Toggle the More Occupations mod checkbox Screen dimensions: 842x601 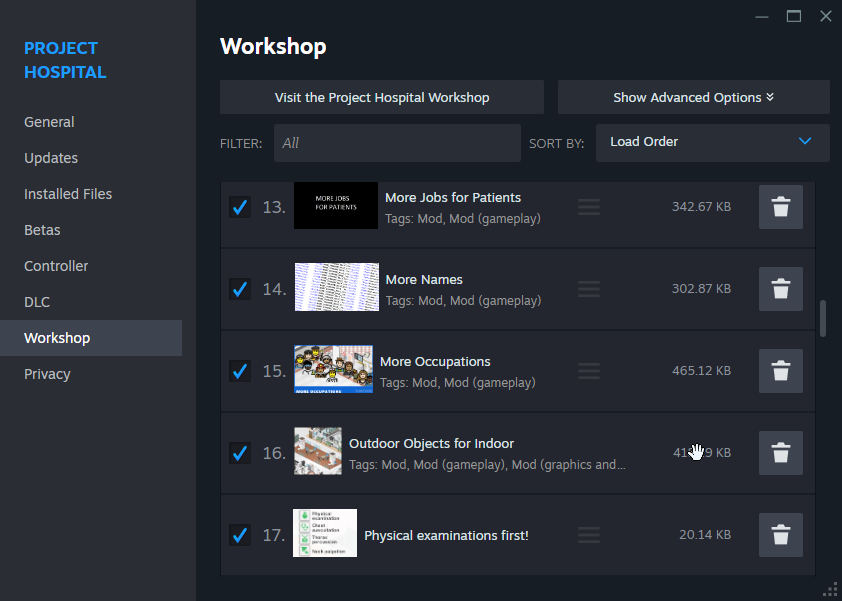point(239,371)
